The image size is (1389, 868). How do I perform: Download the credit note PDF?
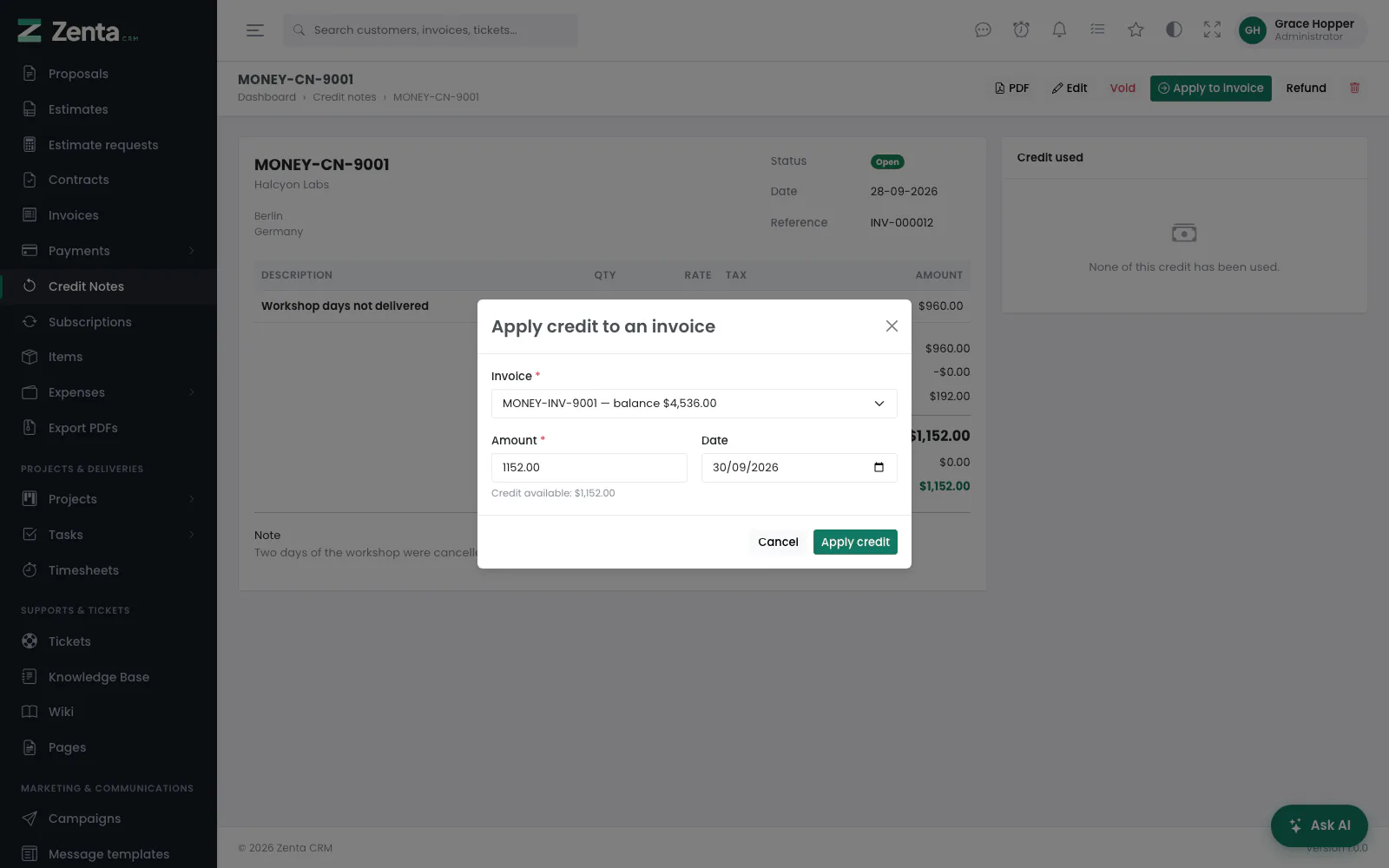pos(1012,89)
